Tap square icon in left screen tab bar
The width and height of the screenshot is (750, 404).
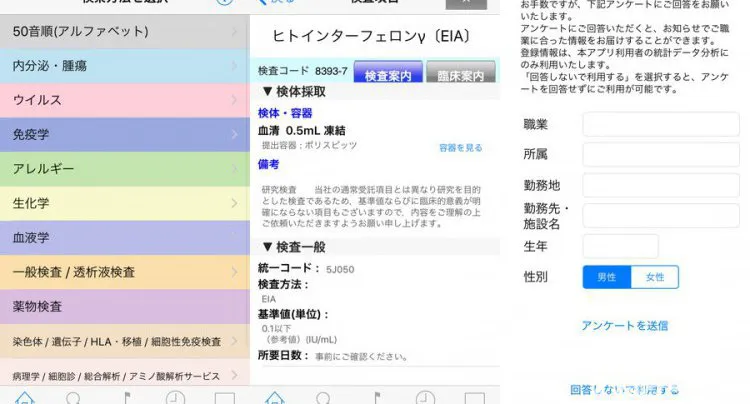click(224, 398)
